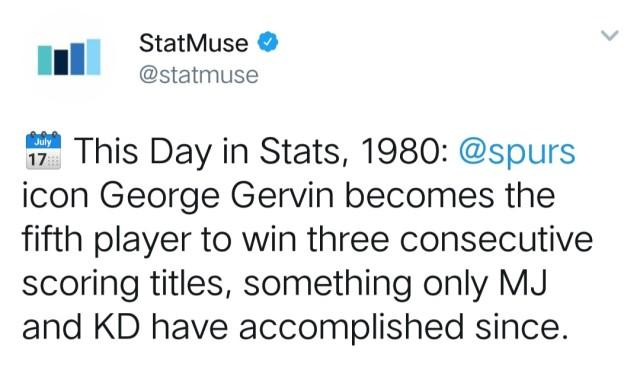This screenshot has height=367, width=640.
Task: Click the name George Gervin
Action: [217, 196]
